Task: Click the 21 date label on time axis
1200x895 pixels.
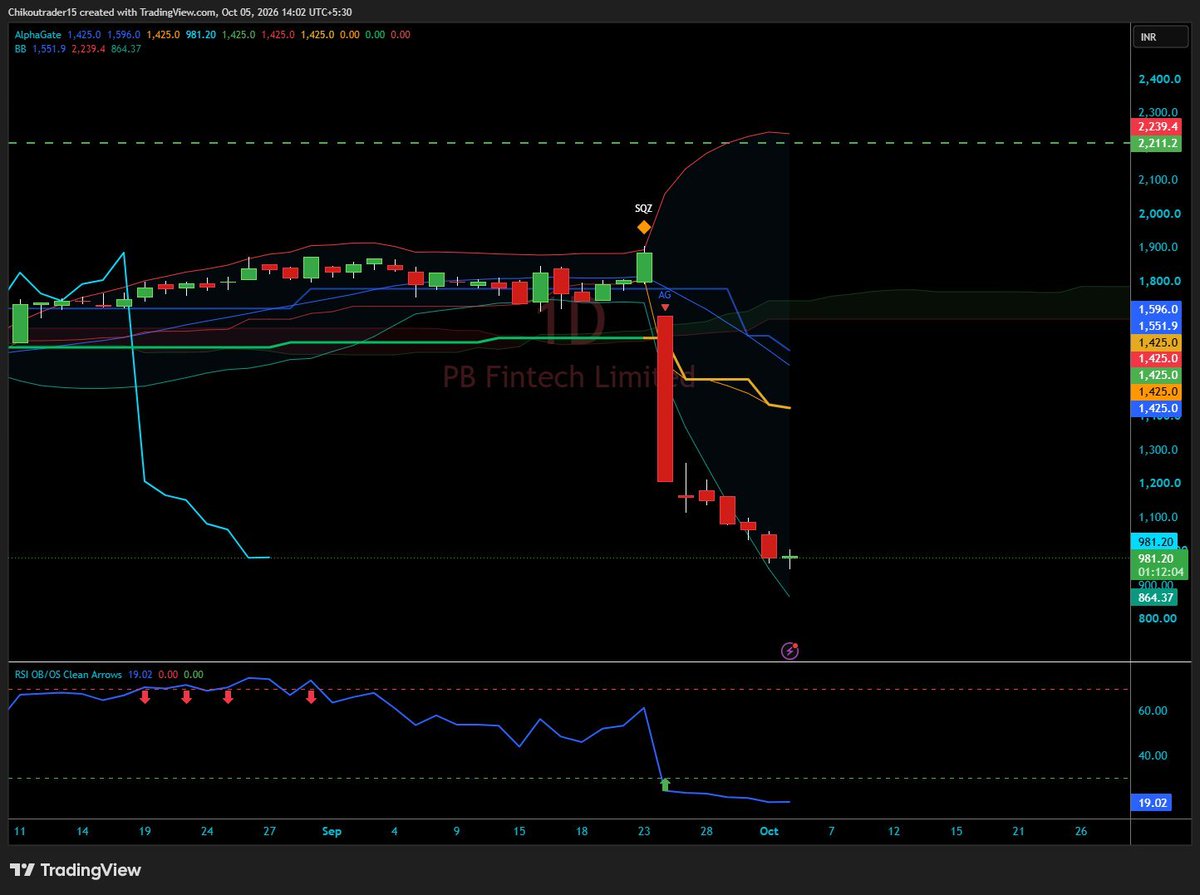Action: click(x=1018, y=832)
